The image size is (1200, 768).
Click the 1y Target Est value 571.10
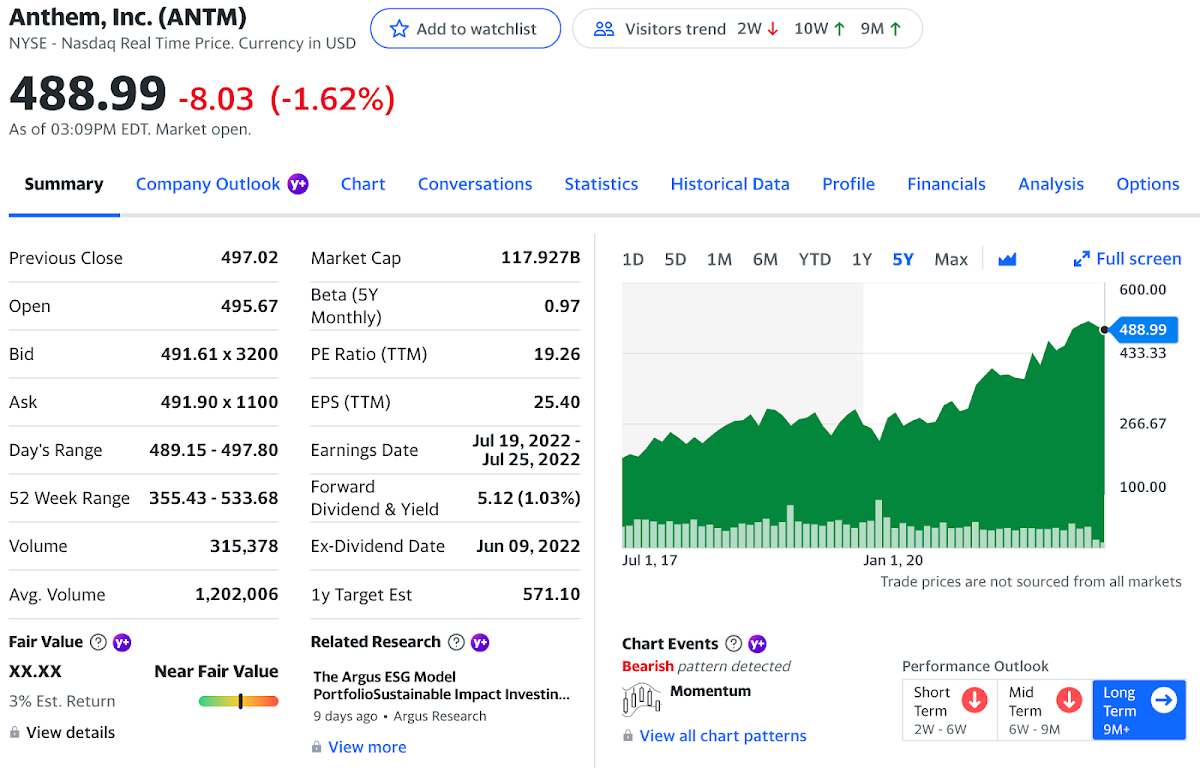[551, 594]
